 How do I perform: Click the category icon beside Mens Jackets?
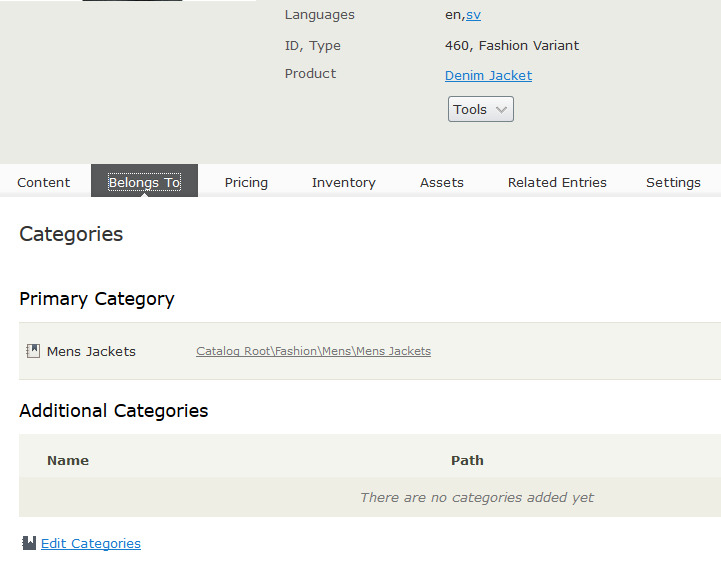click(x=33, y=351)
